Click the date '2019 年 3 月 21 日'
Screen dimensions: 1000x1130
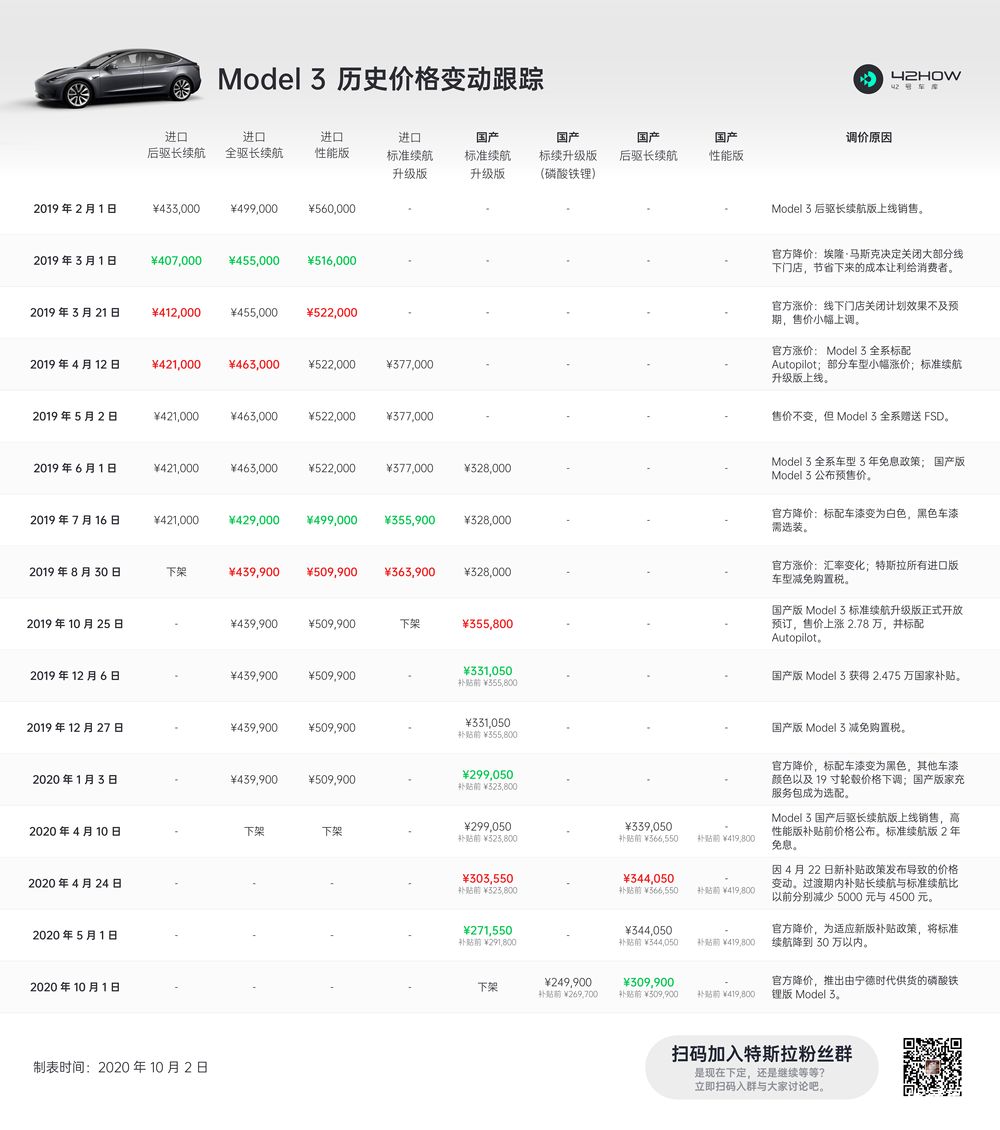click(75, 313)
